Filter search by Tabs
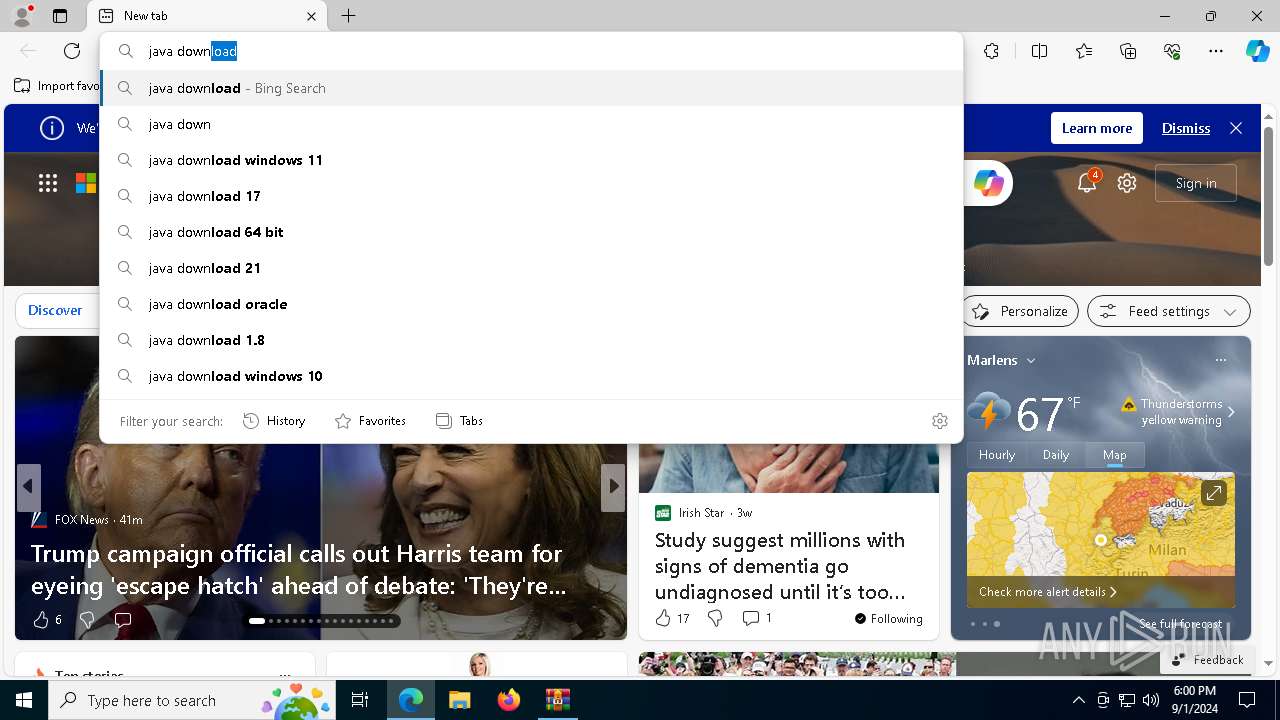 (x=459, y=421)
